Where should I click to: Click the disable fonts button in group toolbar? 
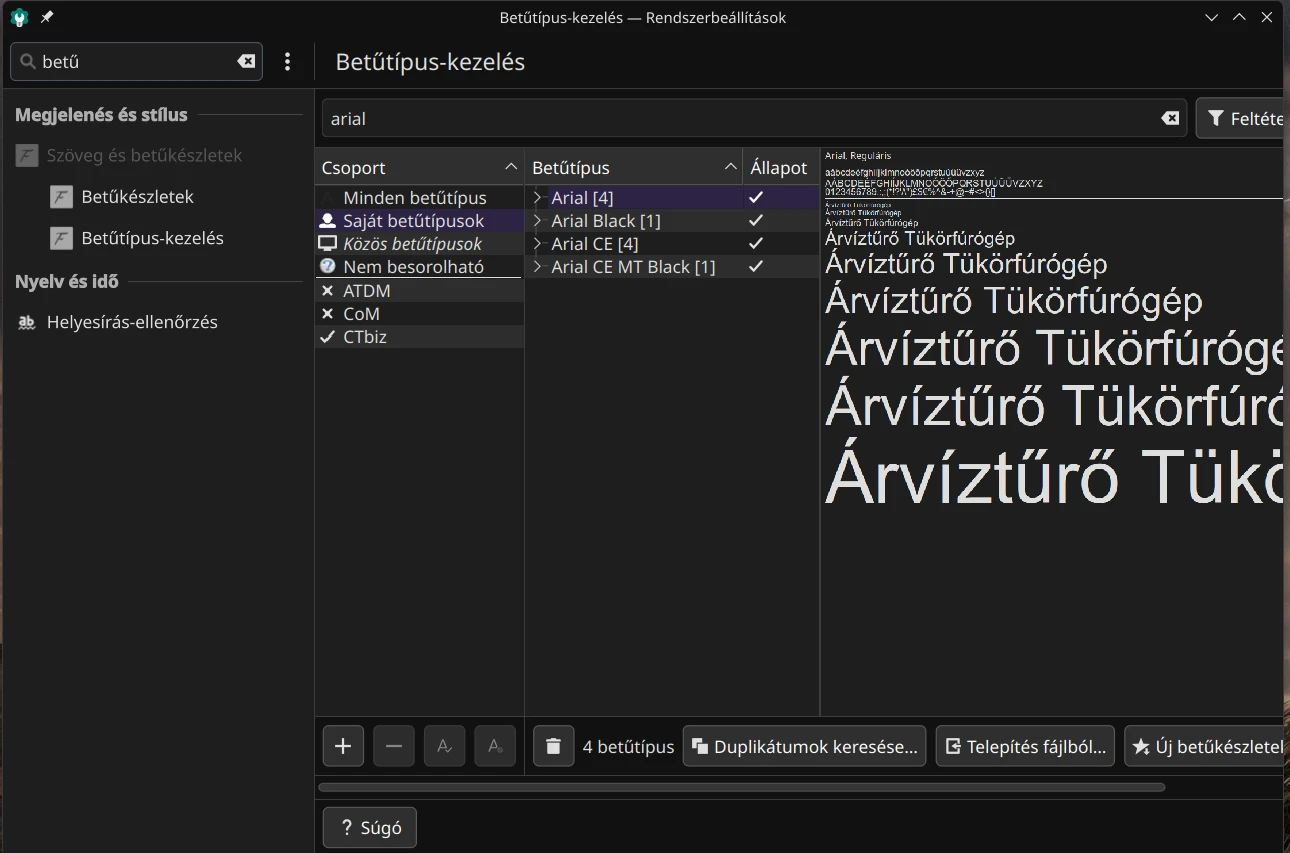coord(495,746)
